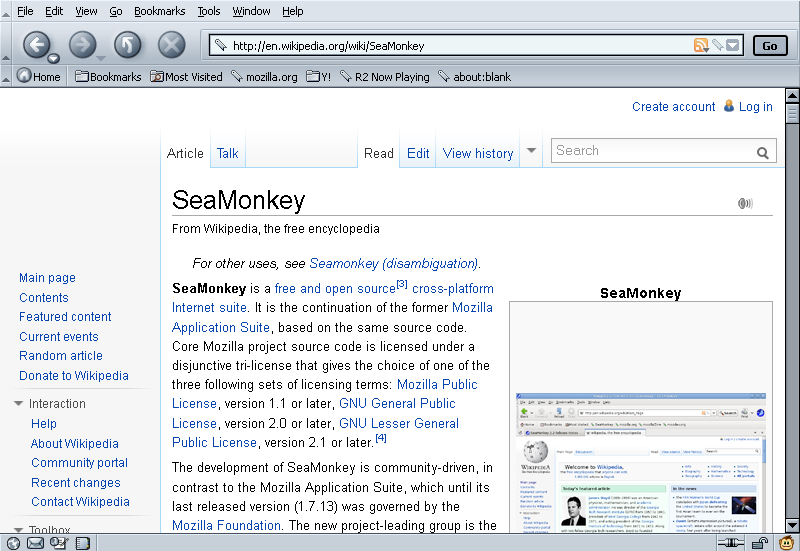
Task: Click the vertical scrollbar up arrow
Action: click(792, 95)
